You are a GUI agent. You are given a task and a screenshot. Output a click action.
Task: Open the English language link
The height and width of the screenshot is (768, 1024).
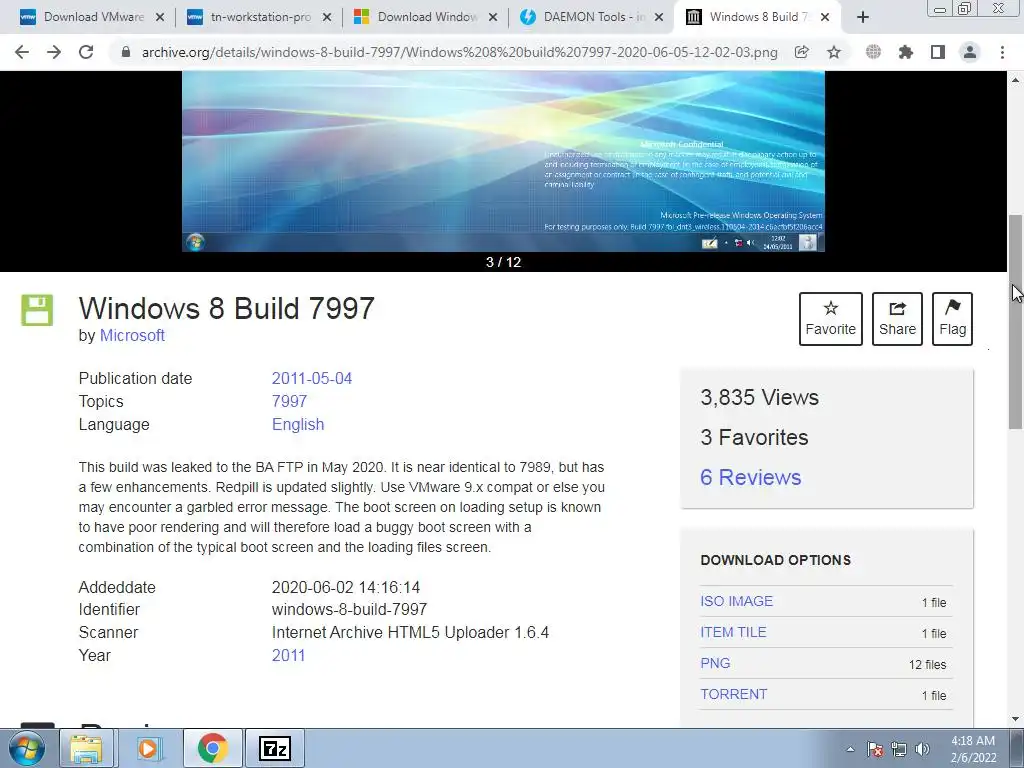(298, 424)
